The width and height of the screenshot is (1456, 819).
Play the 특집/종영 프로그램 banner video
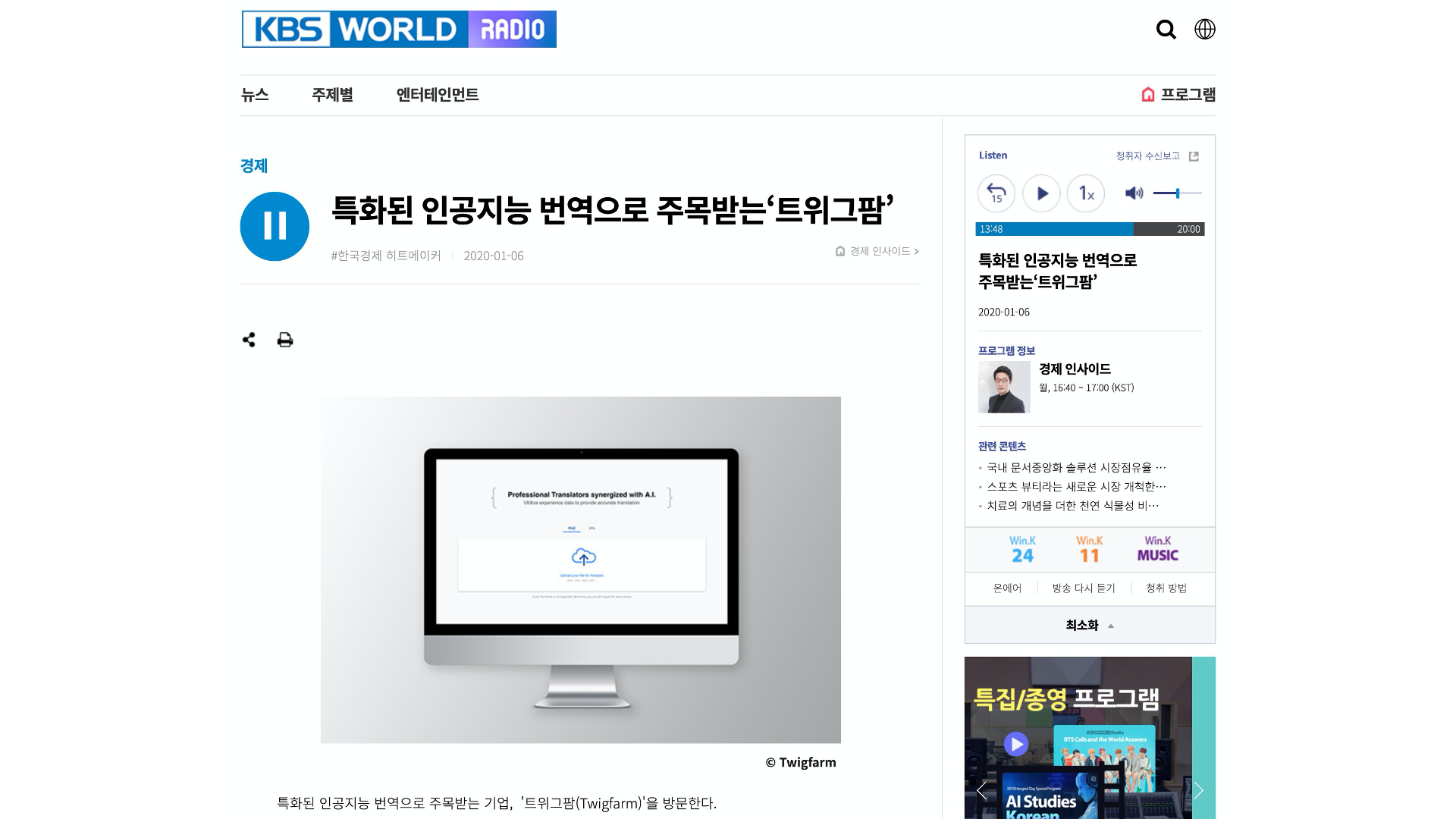[1016, 744]
